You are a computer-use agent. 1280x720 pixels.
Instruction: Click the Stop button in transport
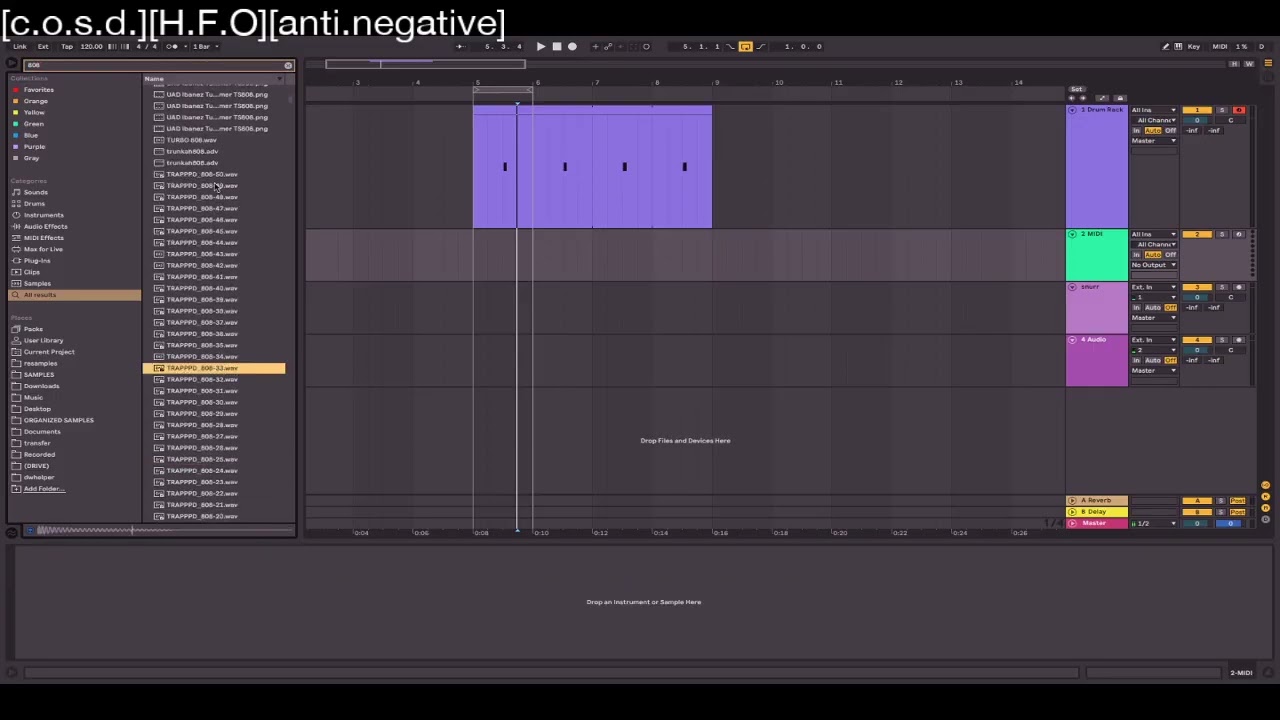(x=557, y=46)
